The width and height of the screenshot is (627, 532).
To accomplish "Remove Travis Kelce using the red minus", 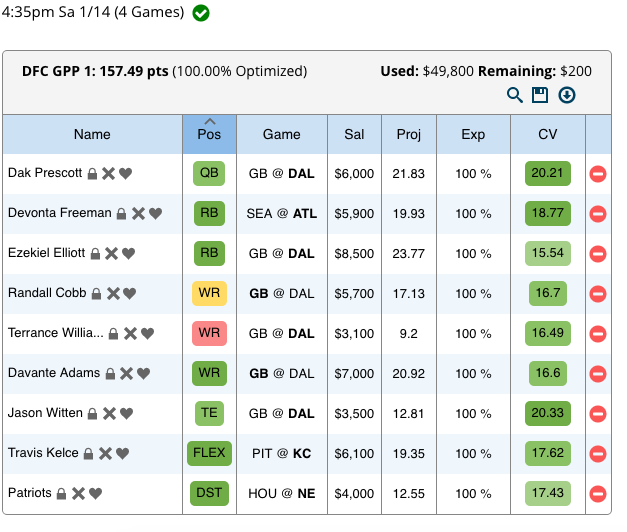I will point(598,454).
